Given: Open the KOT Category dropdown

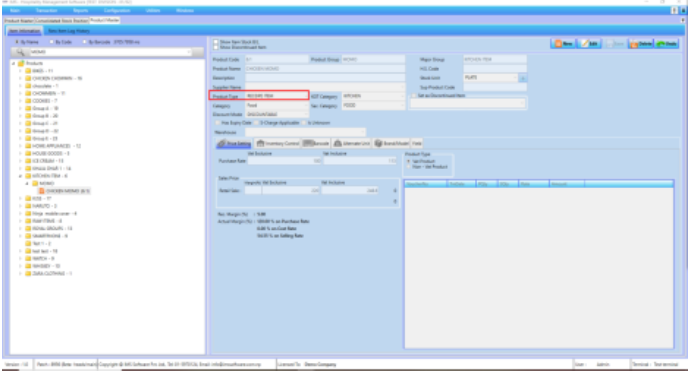Looking at the screenshot, I should point(373,96).
